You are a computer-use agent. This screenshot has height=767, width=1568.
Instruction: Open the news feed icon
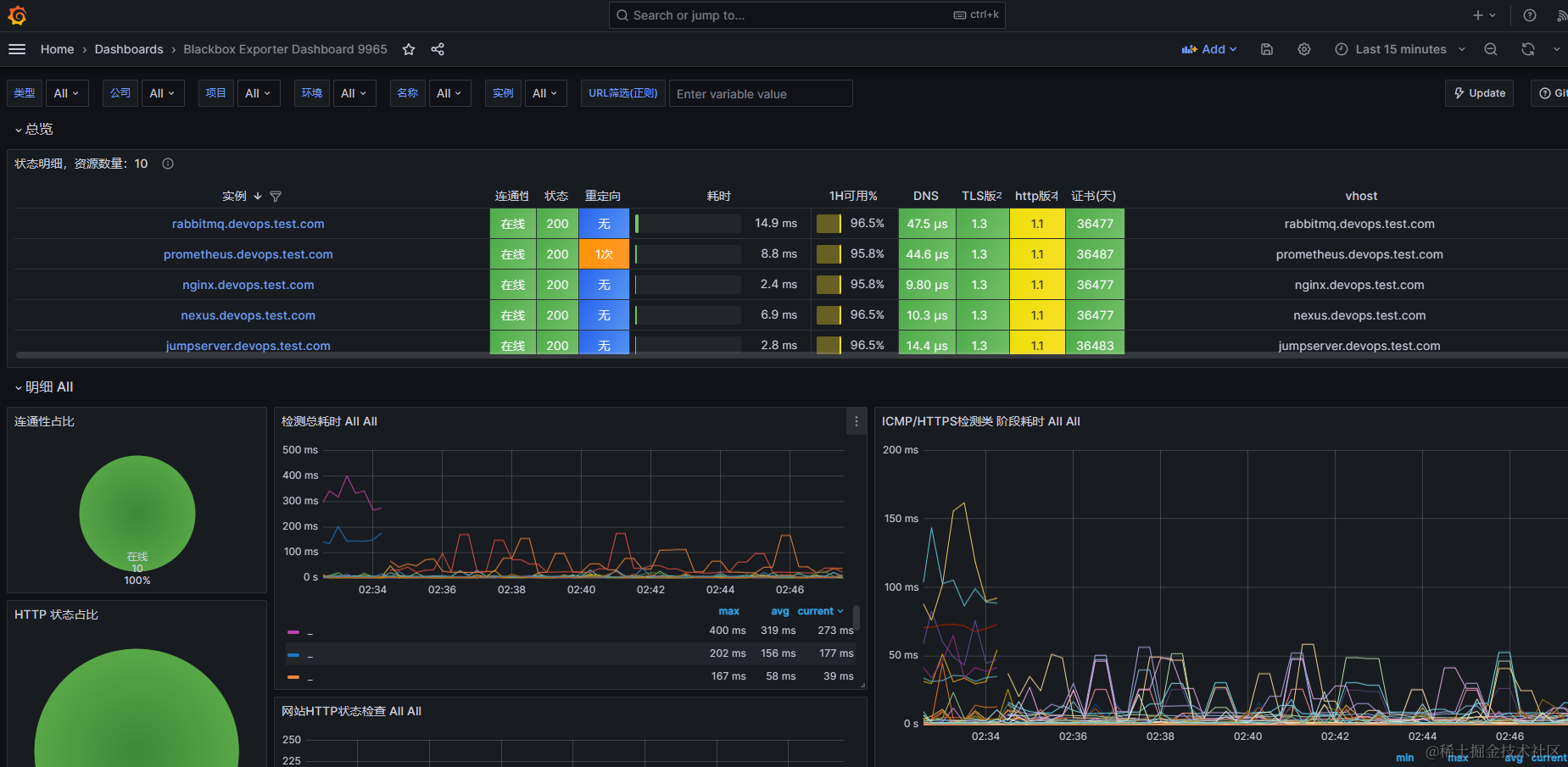1561,15
